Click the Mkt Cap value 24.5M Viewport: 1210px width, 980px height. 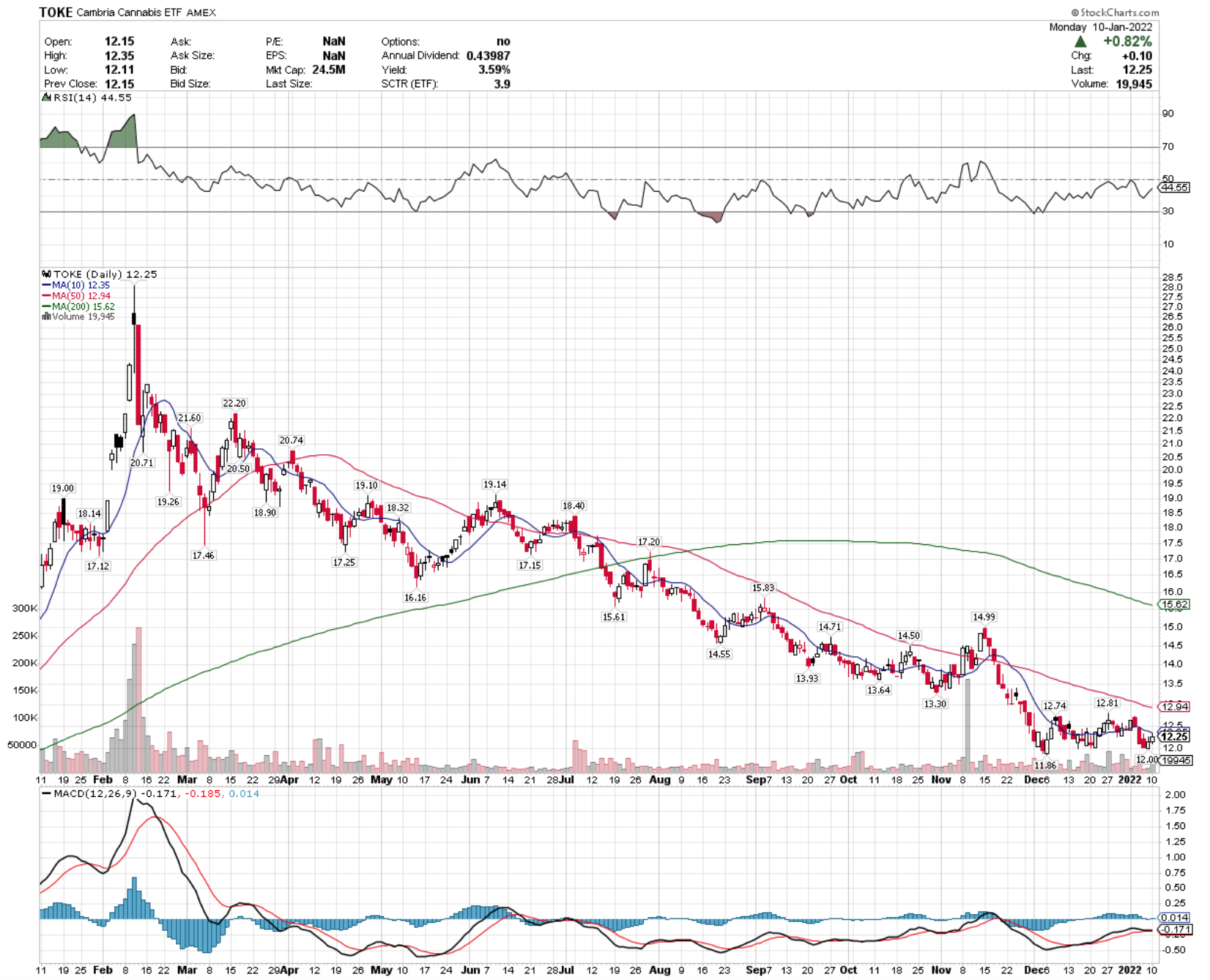(328, 70)
